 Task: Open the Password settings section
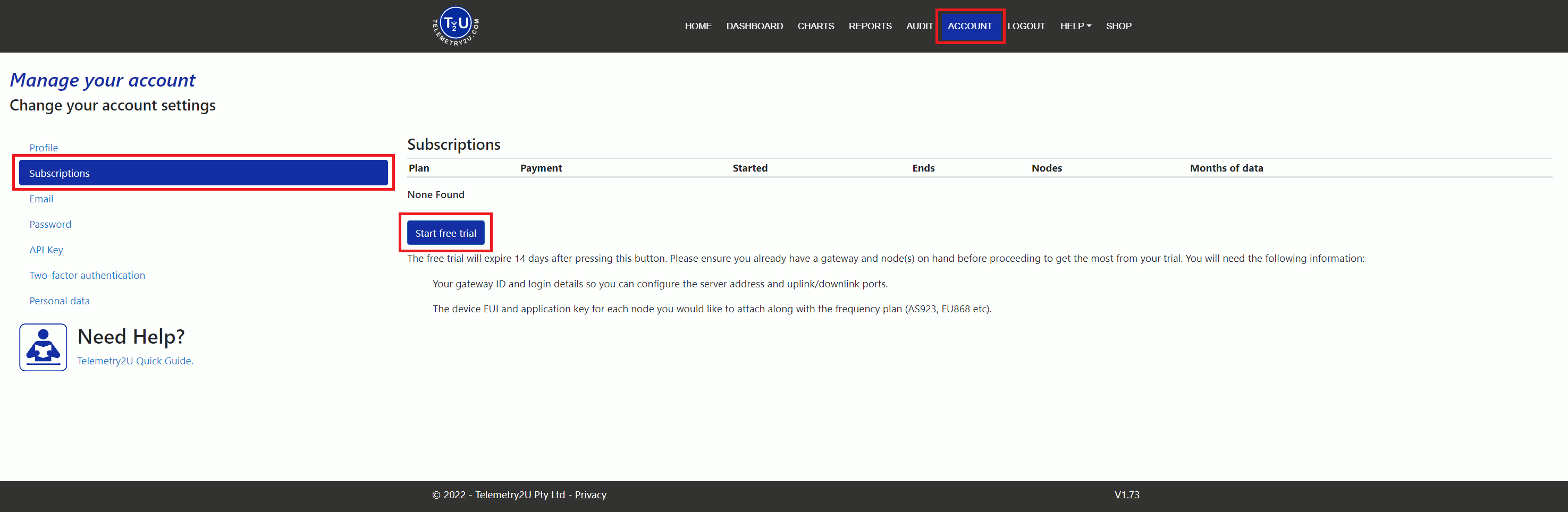(50, 224)
